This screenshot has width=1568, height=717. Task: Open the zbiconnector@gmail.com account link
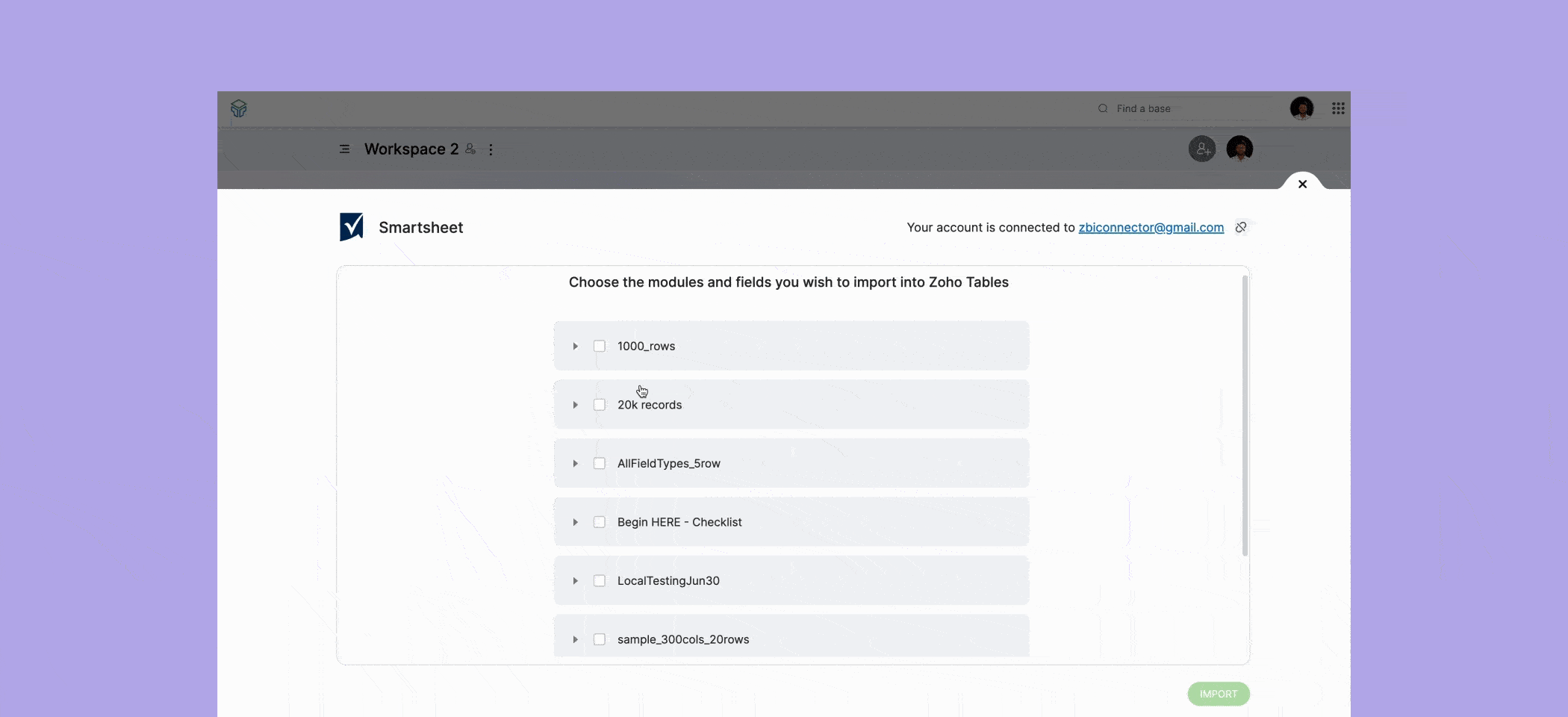click(x=1151, y=227)
